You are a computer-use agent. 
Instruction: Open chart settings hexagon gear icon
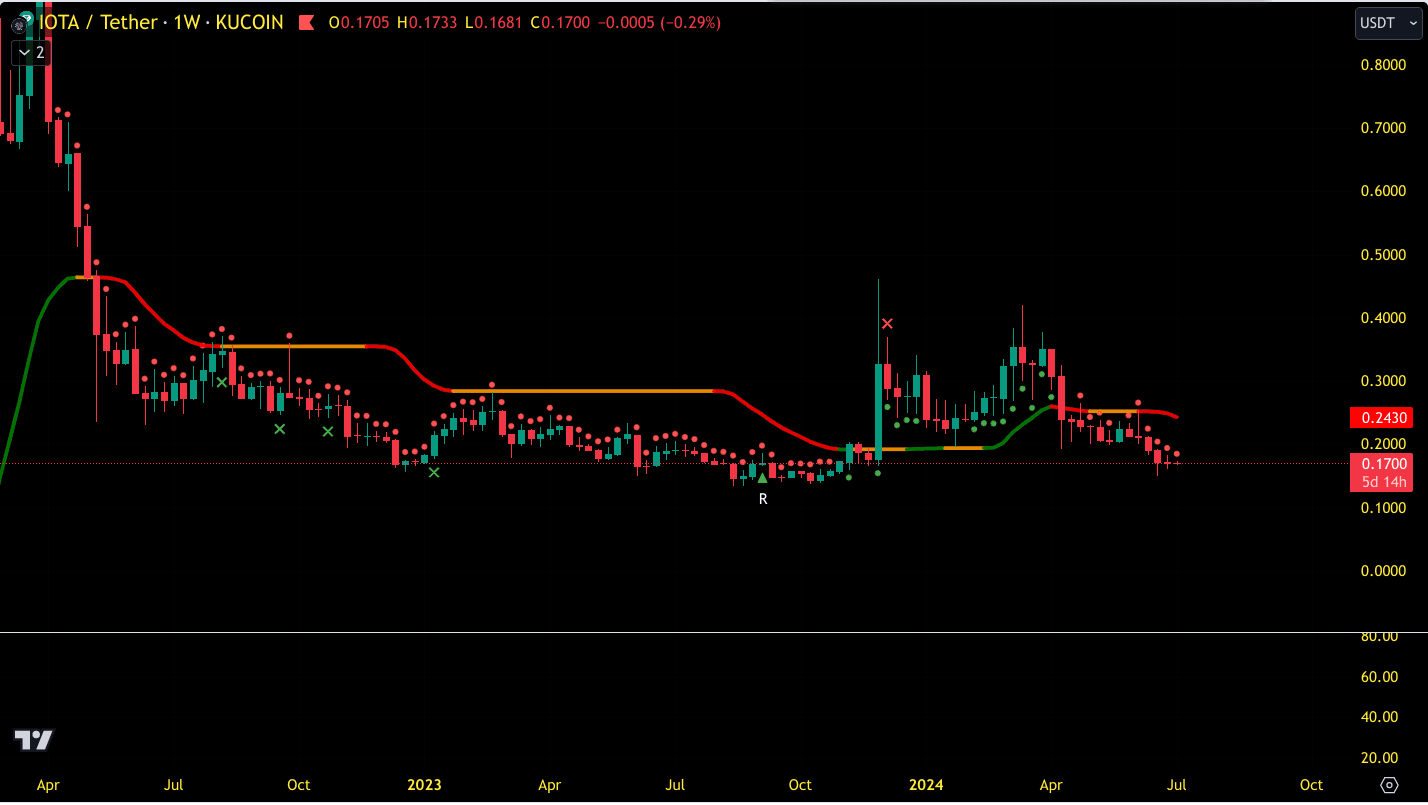click(1389, 785)
